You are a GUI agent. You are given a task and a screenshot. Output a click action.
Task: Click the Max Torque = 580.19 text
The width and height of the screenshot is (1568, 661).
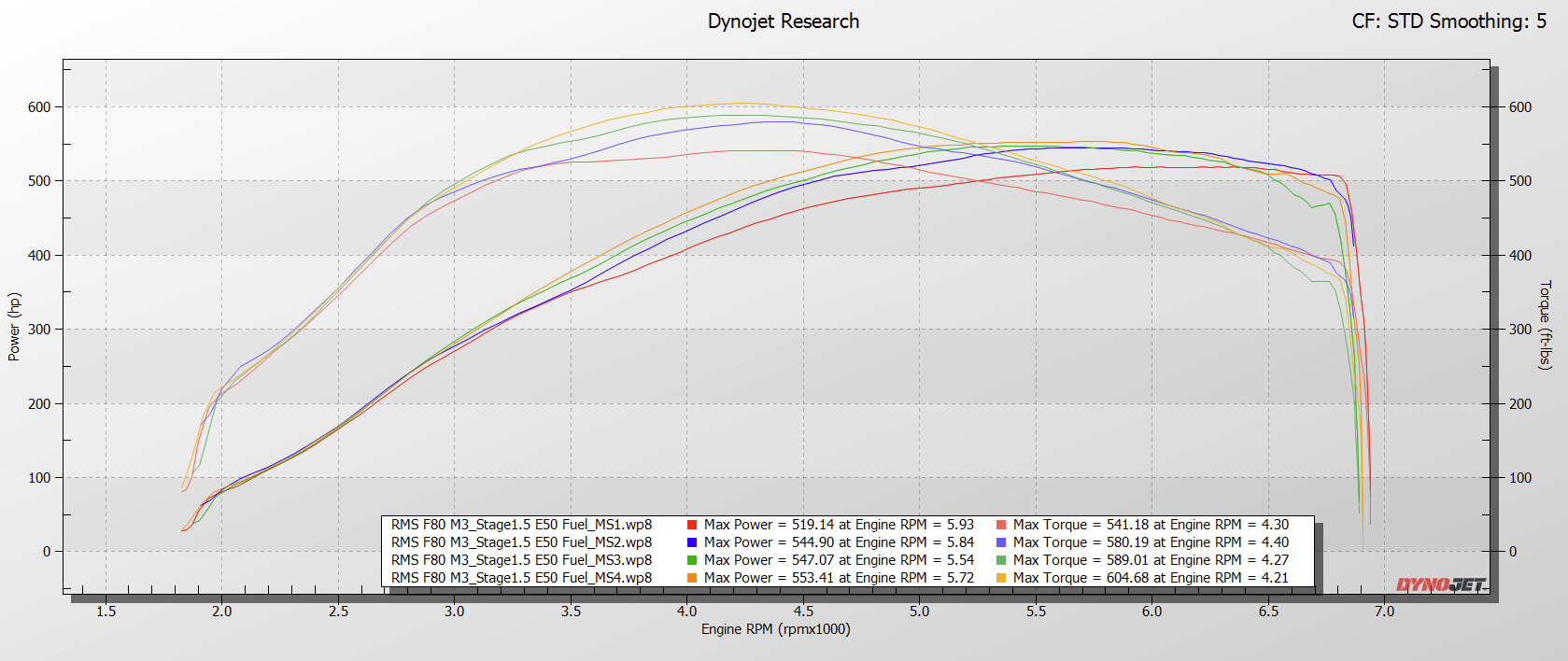1081,542
